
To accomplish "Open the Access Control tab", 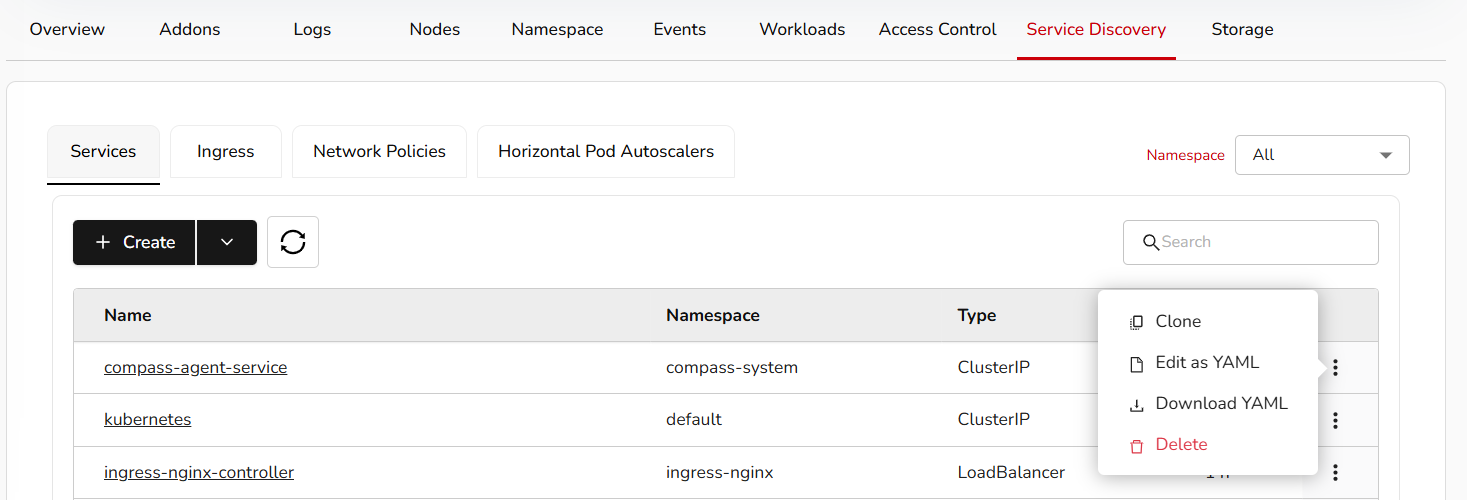I will click(937, 30).
